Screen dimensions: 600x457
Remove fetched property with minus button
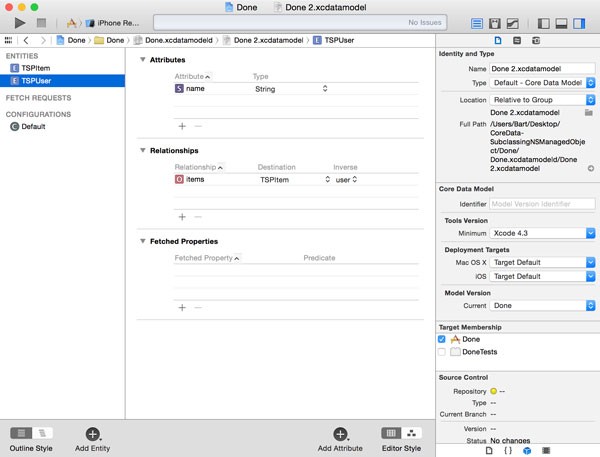click(x=198, y=308)
